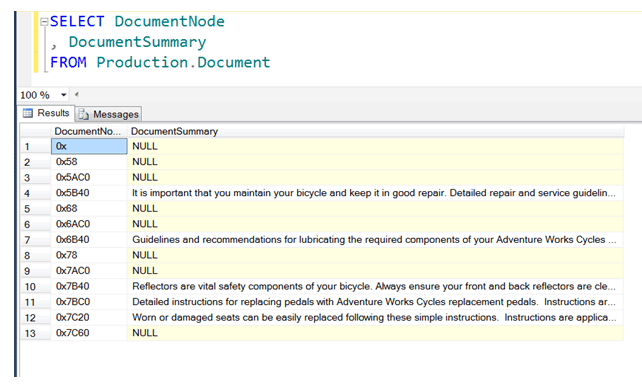This screenshot has width=642, height=390.
Task: Select the DocumentSummary column header
Action: click(x=375, y=131)
